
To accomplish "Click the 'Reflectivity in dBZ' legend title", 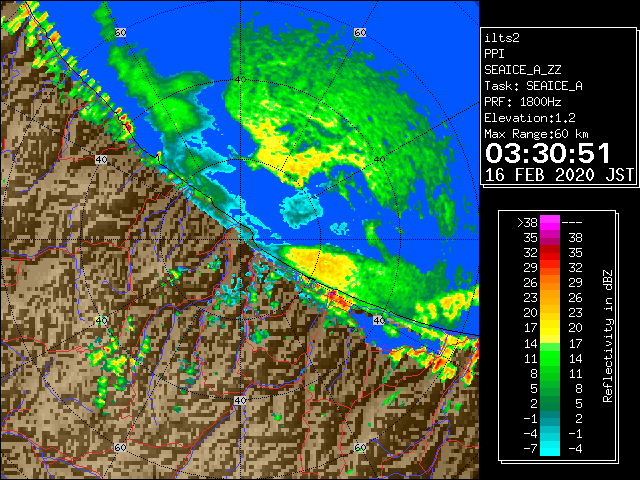I will pos(607,336).
